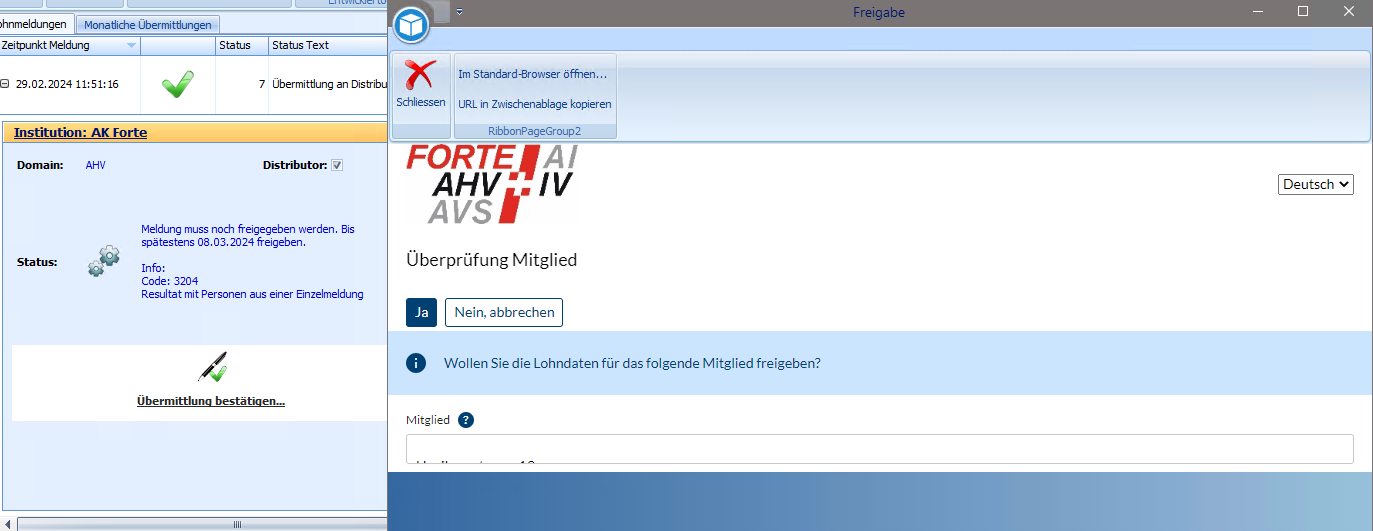Collapse the 29.02.2024 11:51:16 row
Image resolution: width=1373 pixels, height=531 pixels.
coord(5,84)
